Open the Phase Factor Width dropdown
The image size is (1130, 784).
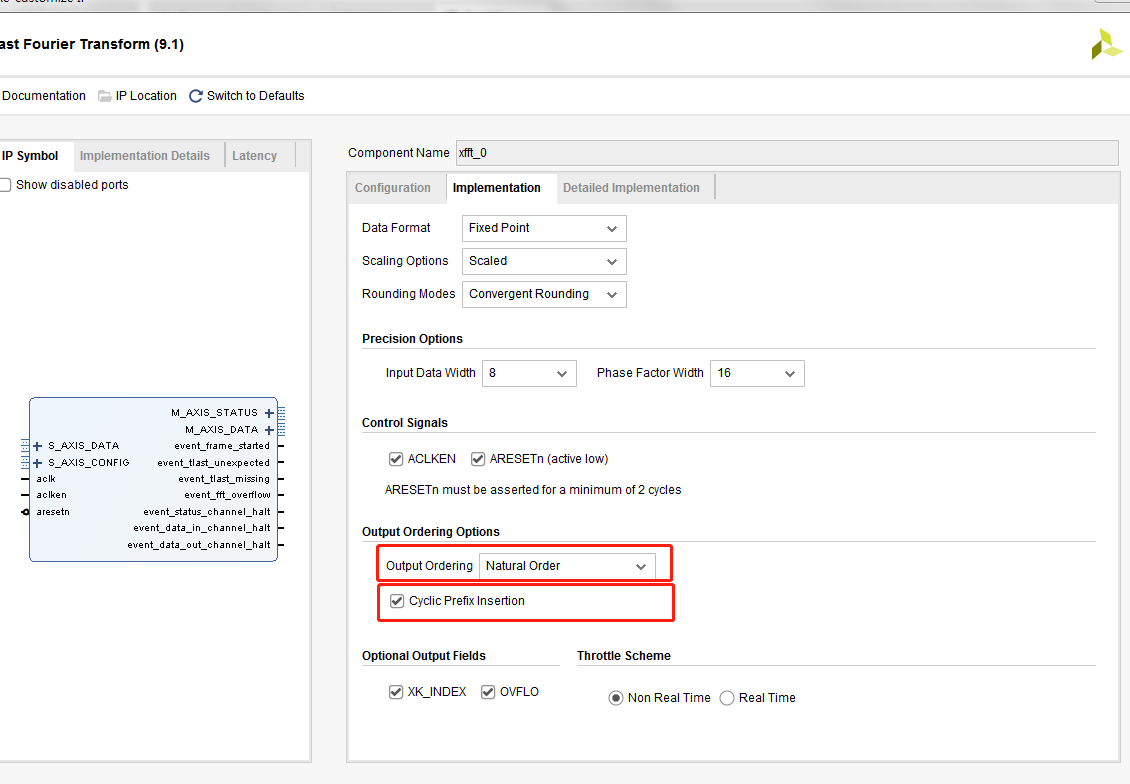[757, 373]
